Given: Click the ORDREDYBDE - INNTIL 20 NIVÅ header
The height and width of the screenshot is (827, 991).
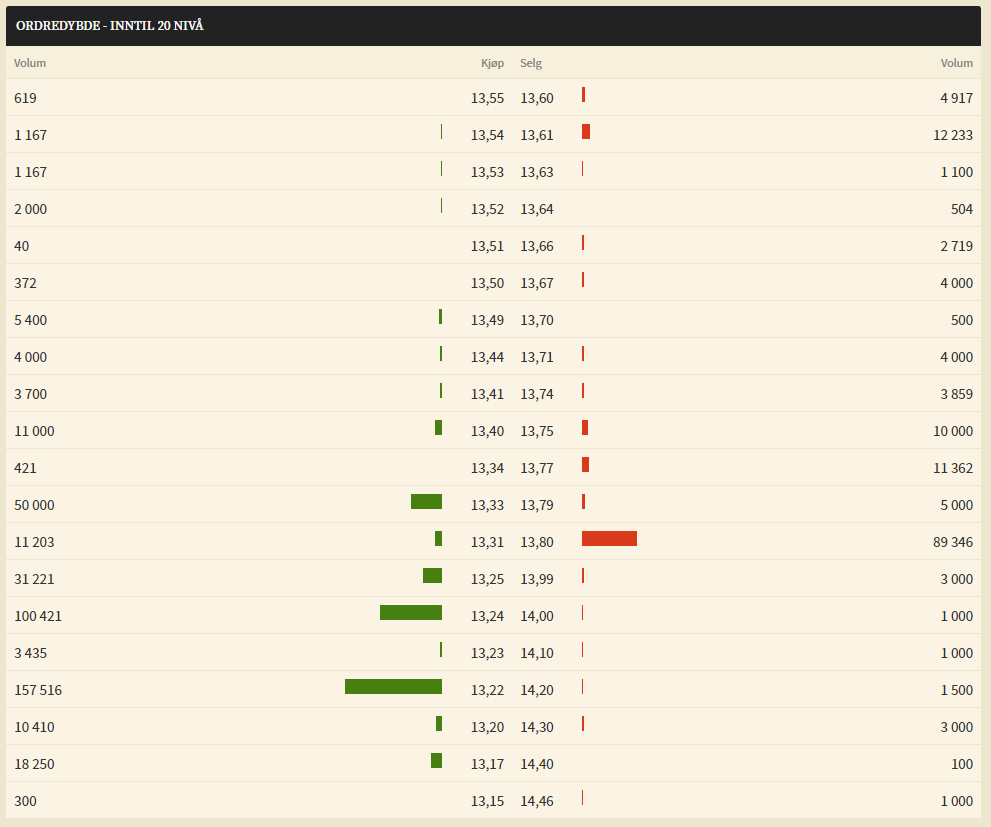Looking at the screenshot, I should [x=109, y=26].
